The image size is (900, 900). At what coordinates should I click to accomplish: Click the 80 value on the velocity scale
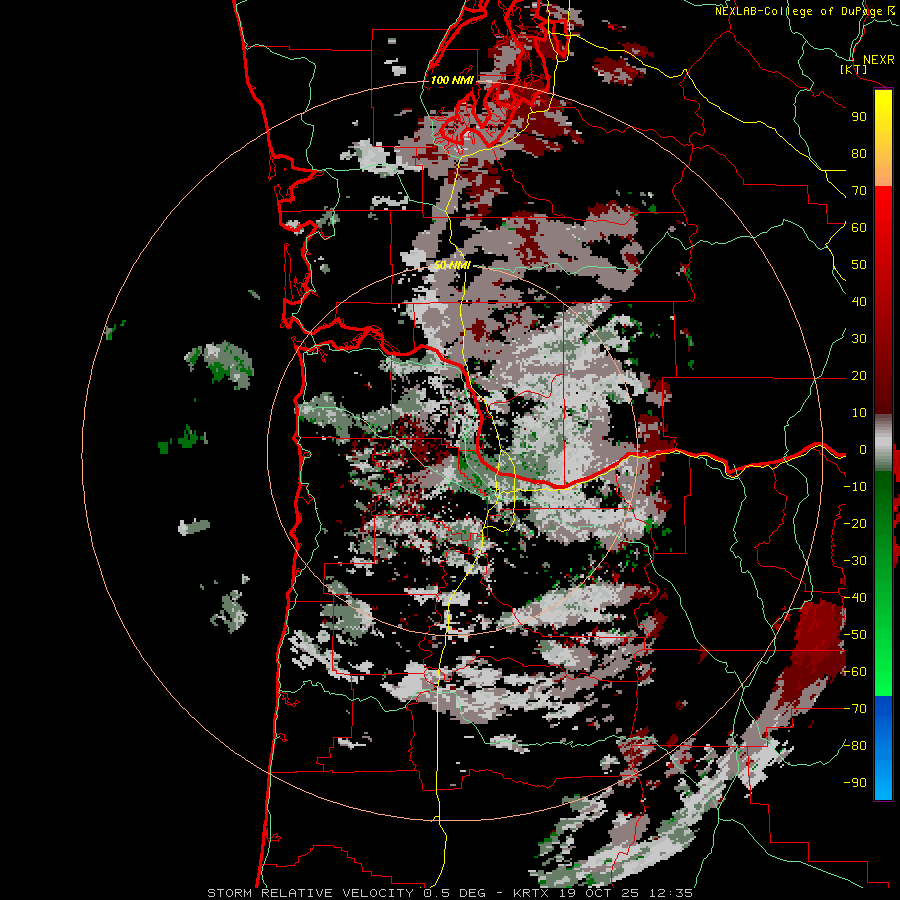point(859,154)
